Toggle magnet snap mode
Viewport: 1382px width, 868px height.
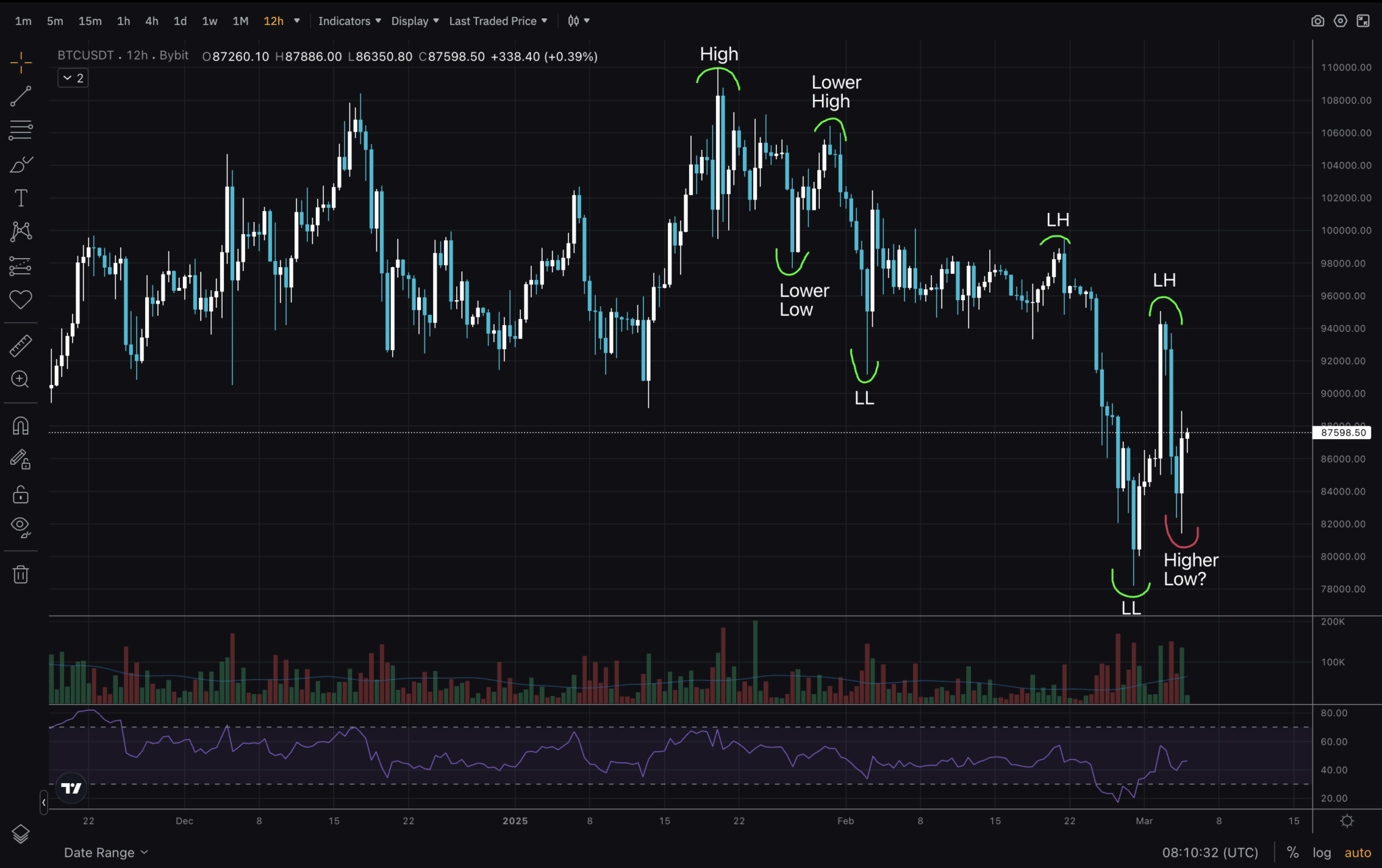[21, 426]
